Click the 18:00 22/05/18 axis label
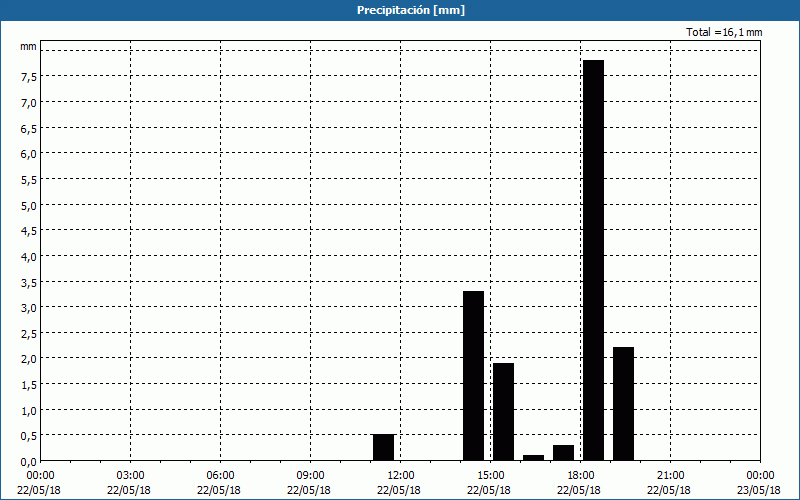 pos(580,483)
